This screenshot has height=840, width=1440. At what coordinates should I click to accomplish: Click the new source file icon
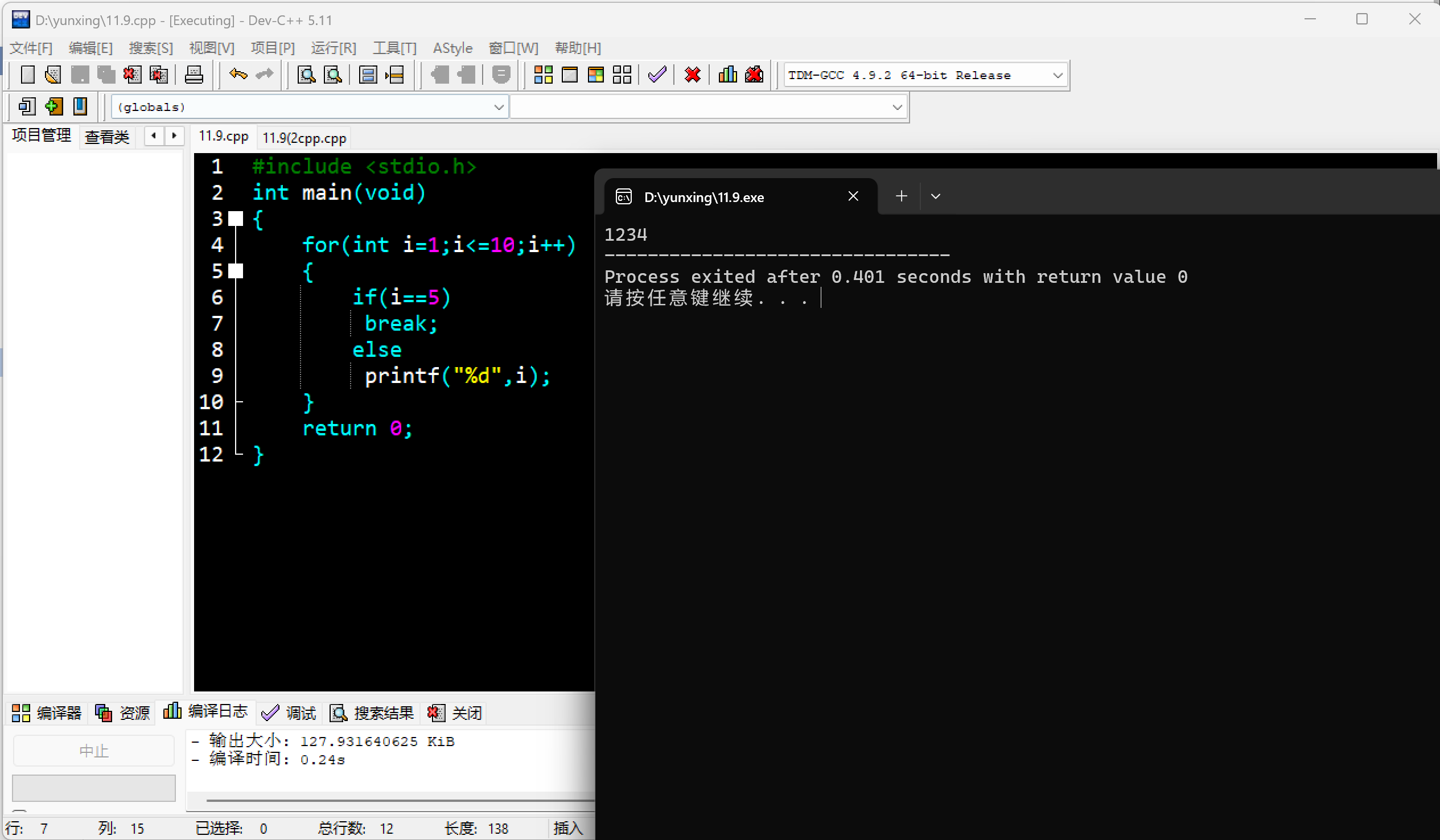pyautogui.click(x=27, y=75)
